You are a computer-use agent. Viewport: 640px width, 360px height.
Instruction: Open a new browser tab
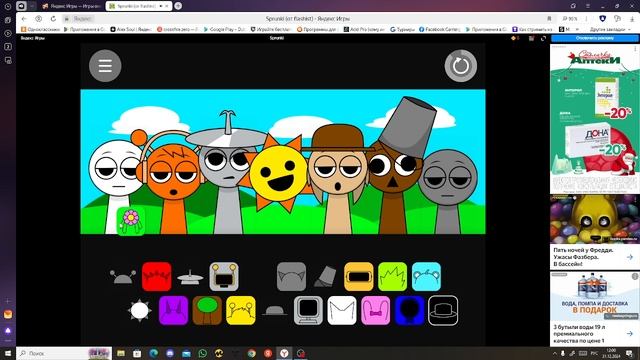(178, 6)
